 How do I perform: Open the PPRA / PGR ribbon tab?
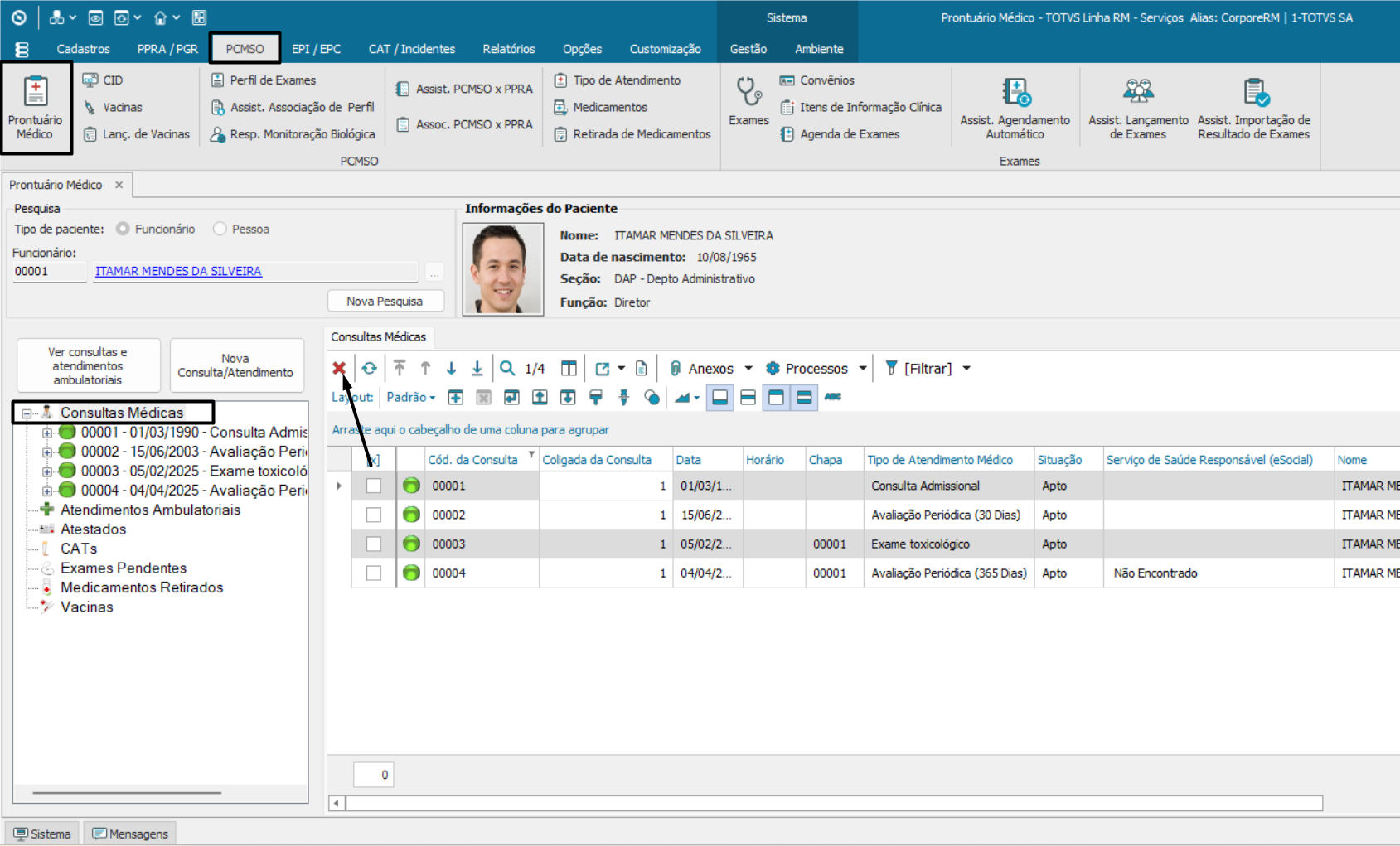tap(167, 49)
